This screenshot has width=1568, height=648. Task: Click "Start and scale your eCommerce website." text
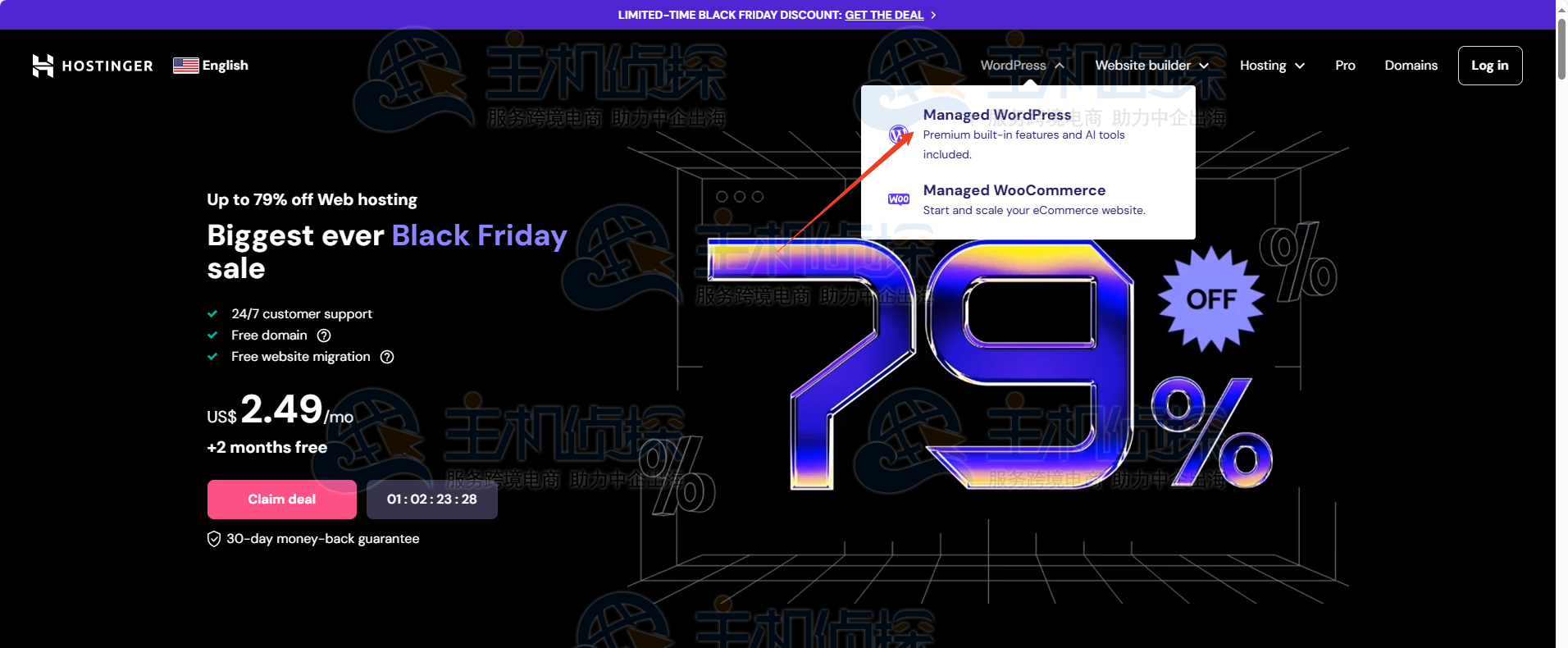1034,211
